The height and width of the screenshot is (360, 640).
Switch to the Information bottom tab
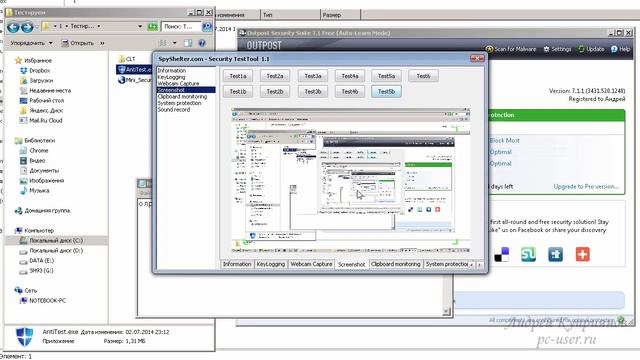[237, 264]
